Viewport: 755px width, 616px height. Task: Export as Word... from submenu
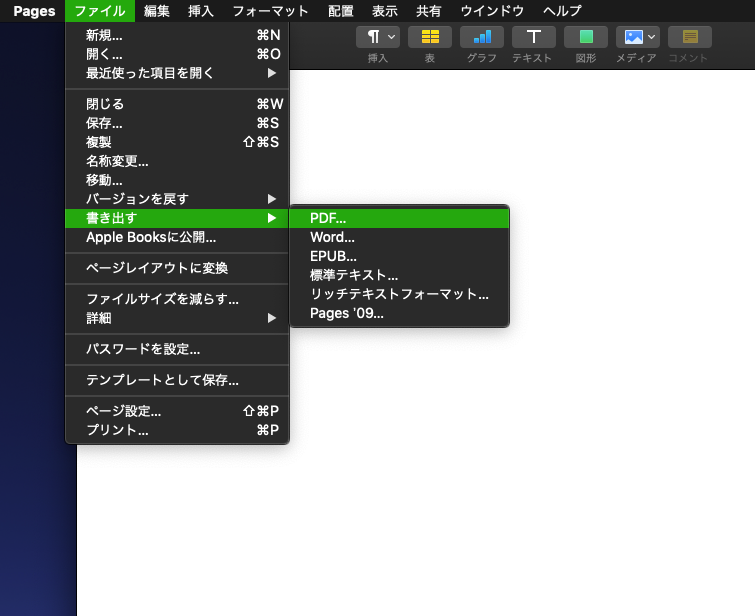tap(399, 237)
